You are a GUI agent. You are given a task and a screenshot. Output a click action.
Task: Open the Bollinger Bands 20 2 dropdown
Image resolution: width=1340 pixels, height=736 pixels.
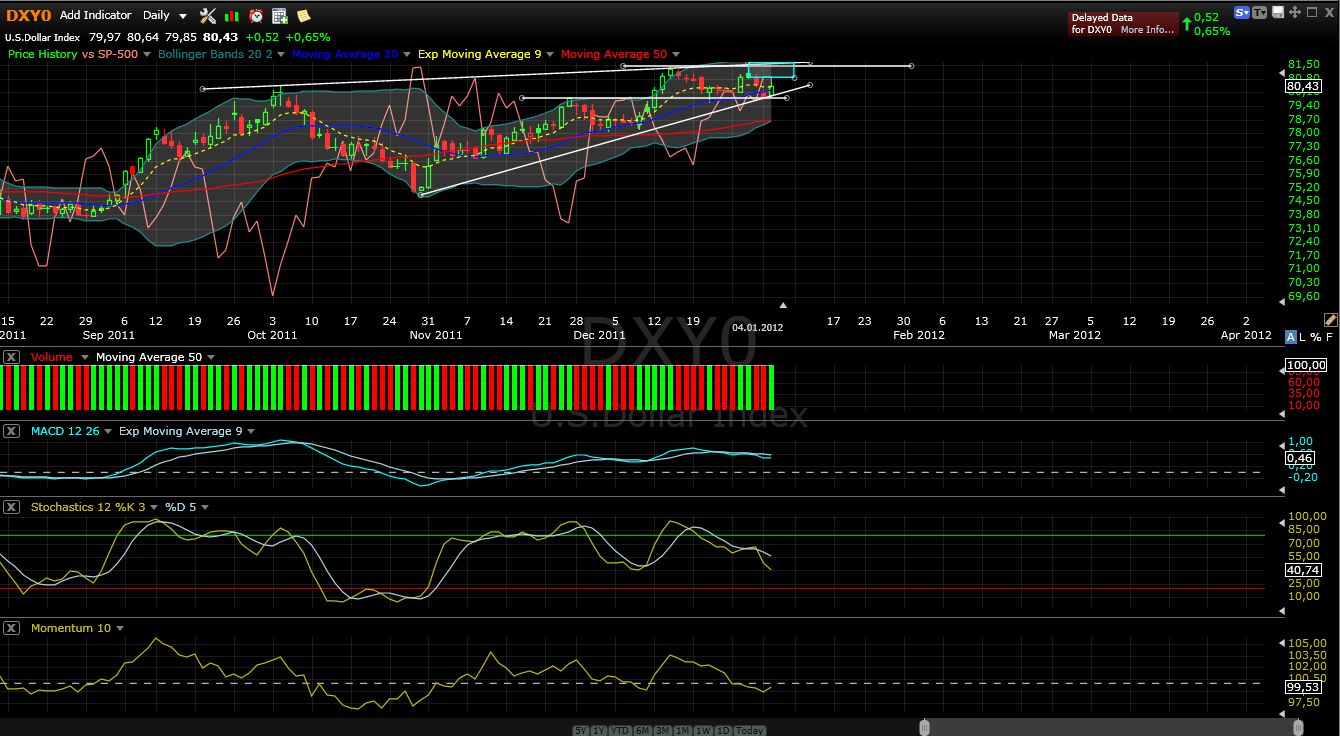pos(281,54)
